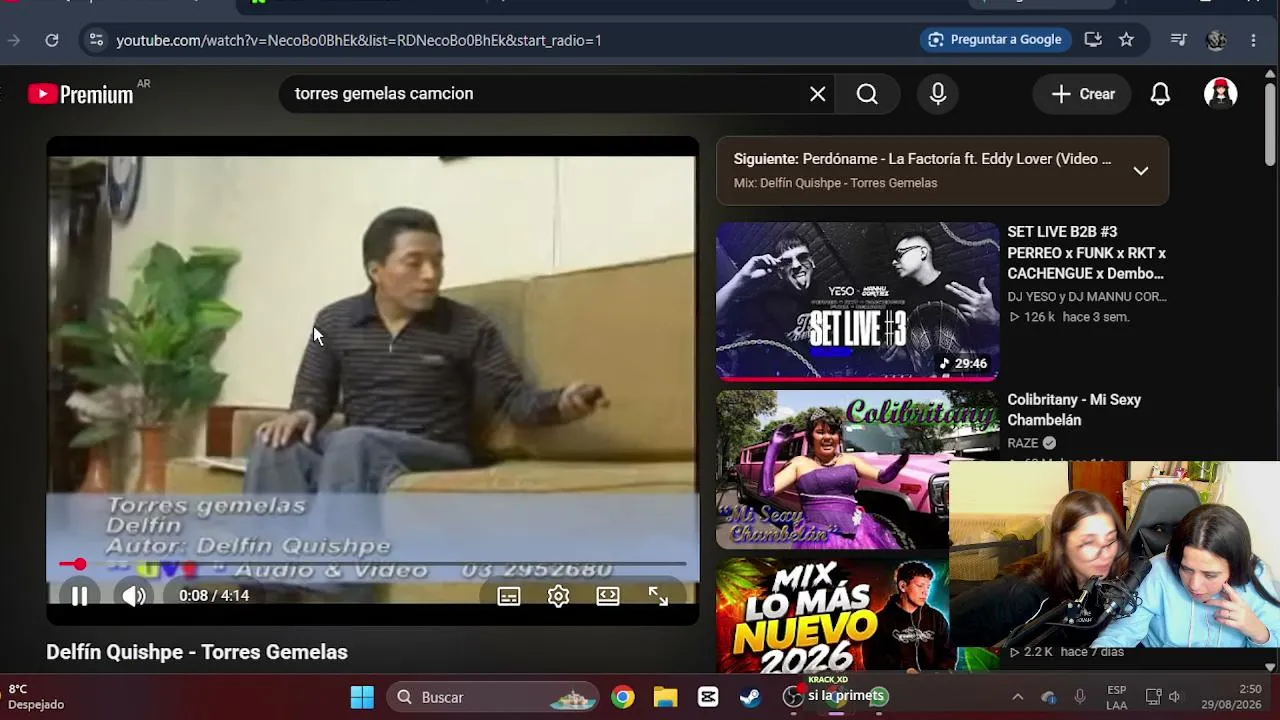Expand the Siguiente mix playlist panel
This screenshot has width=1280, height=720.
coord(1141,171)
